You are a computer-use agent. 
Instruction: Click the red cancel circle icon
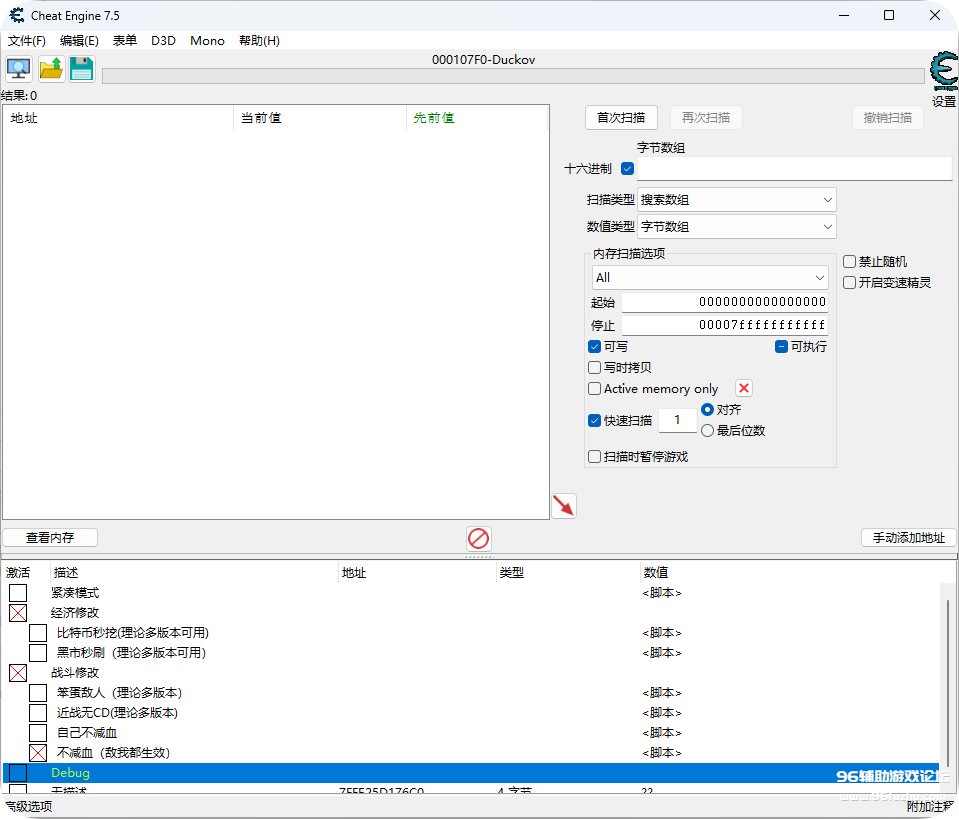tap(478, 538)
